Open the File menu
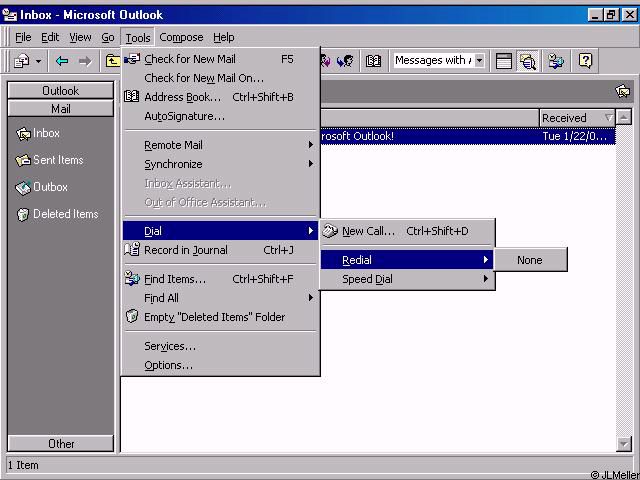This screenshot has height=480, width=640. (x=23, y=38)
